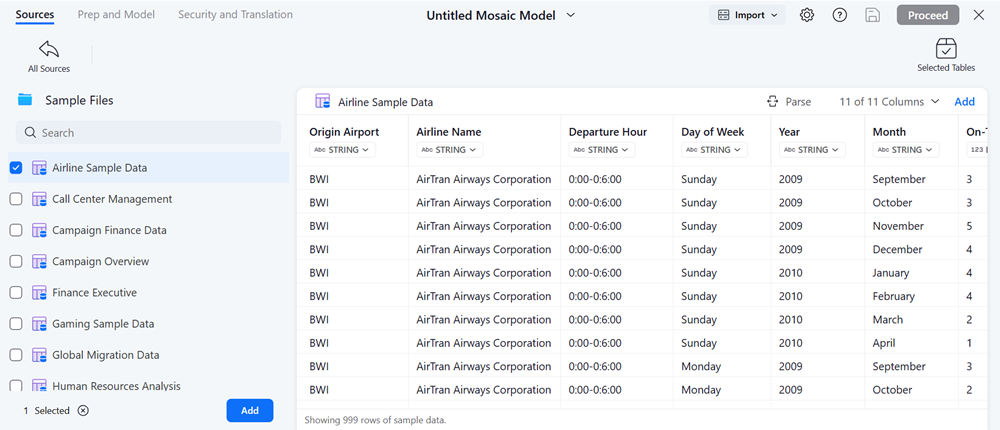Check the Call Center Management checkbox
1000x430 pixels.
pyautogui.click(x=16, y=199)
